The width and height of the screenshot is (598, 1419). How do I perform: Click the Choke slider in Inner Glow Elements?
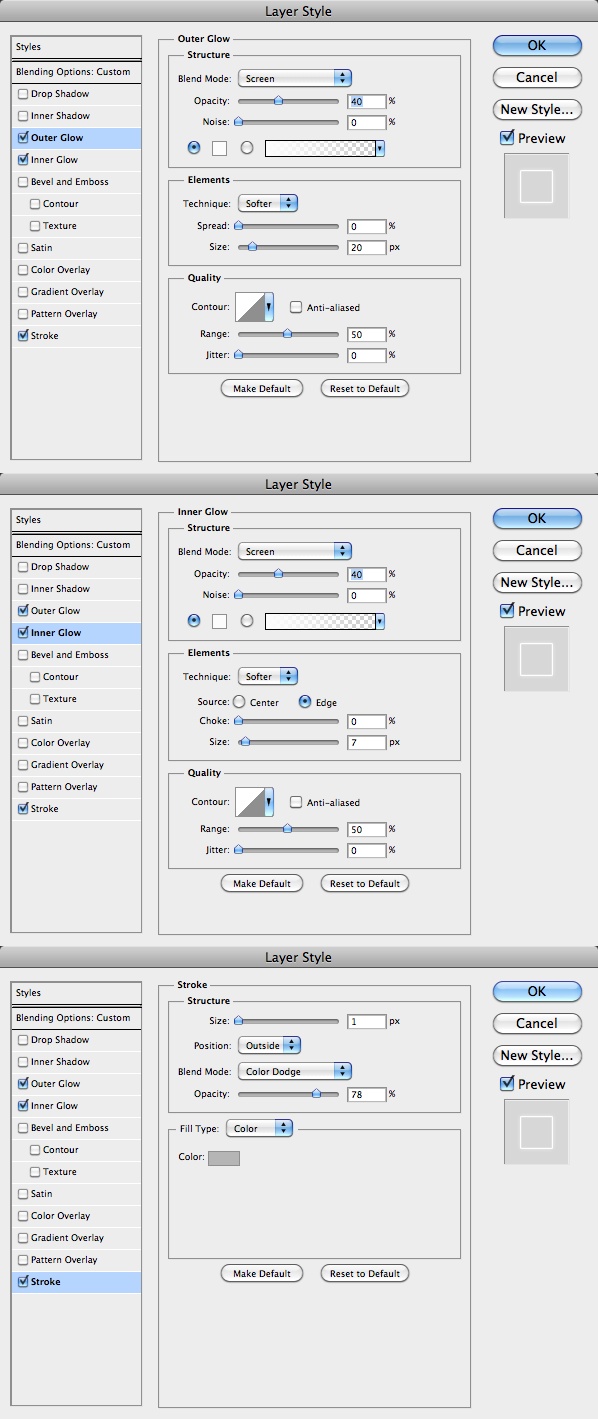[x=288, y=721]
